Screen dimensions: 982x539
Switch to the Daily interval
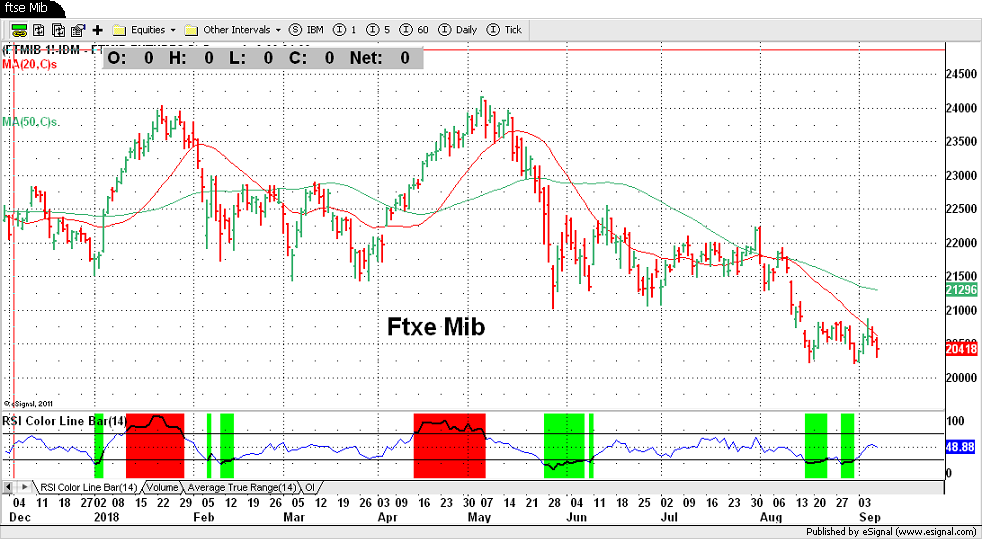[x=458, y=29]
